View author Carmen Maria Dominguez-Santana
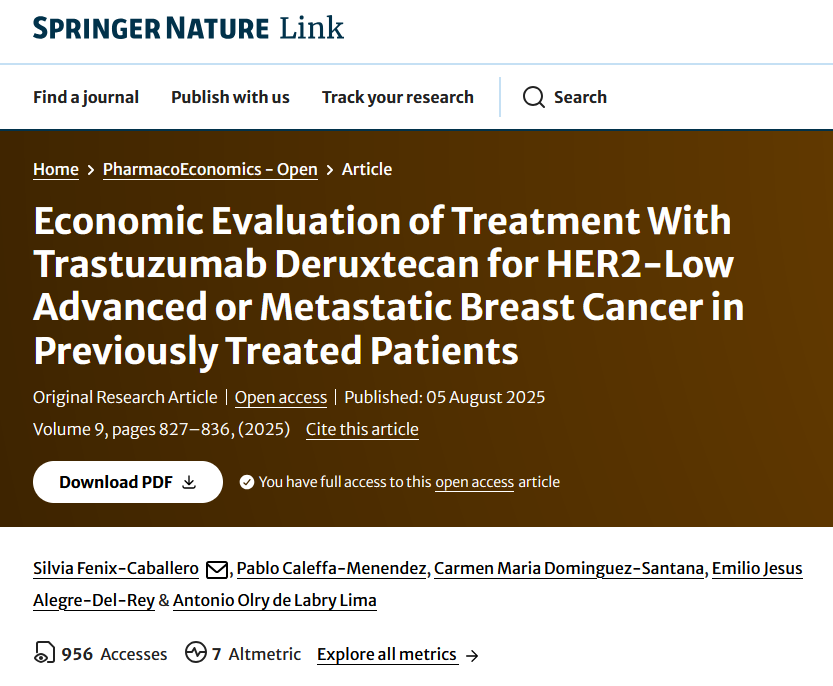This screenshot has height=686, width=833. pos(570,569)
